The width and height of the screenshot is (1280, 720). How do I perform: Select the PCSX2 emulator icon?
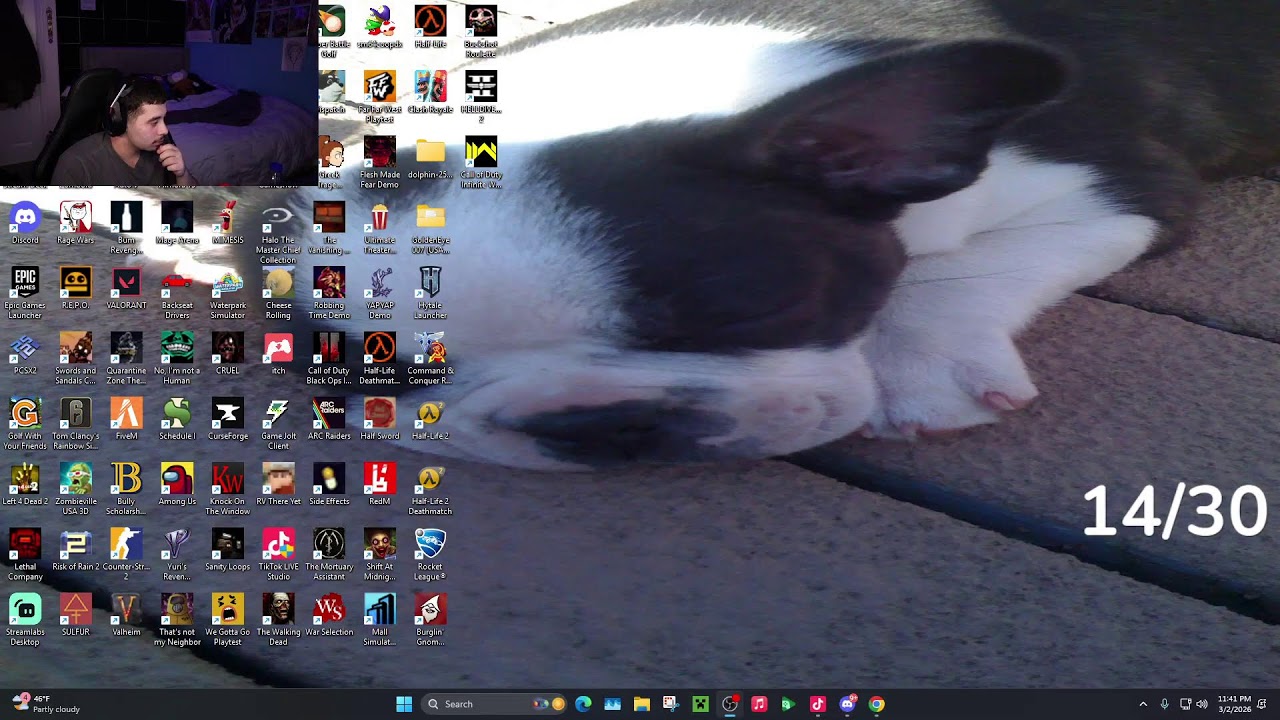25,353
